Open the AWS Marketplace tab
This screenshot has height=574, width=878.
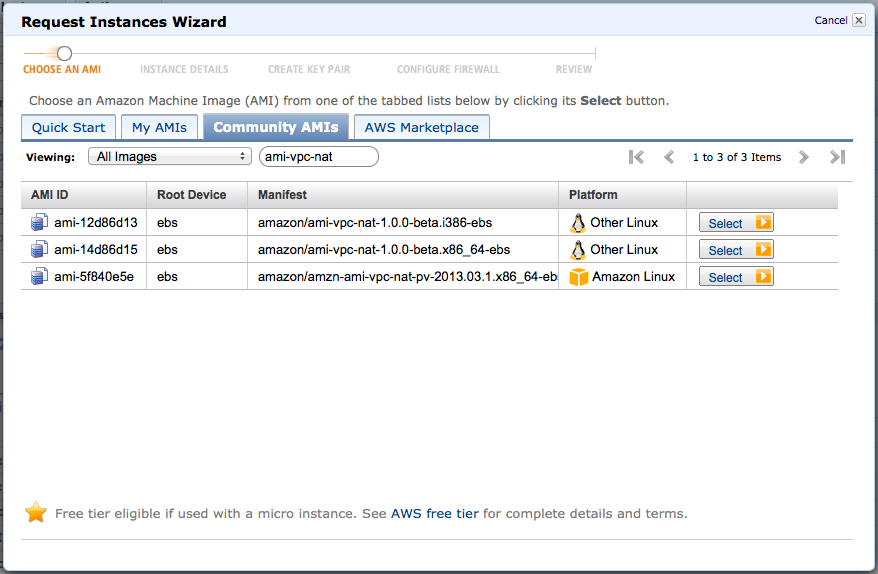(x=422, y=127)
